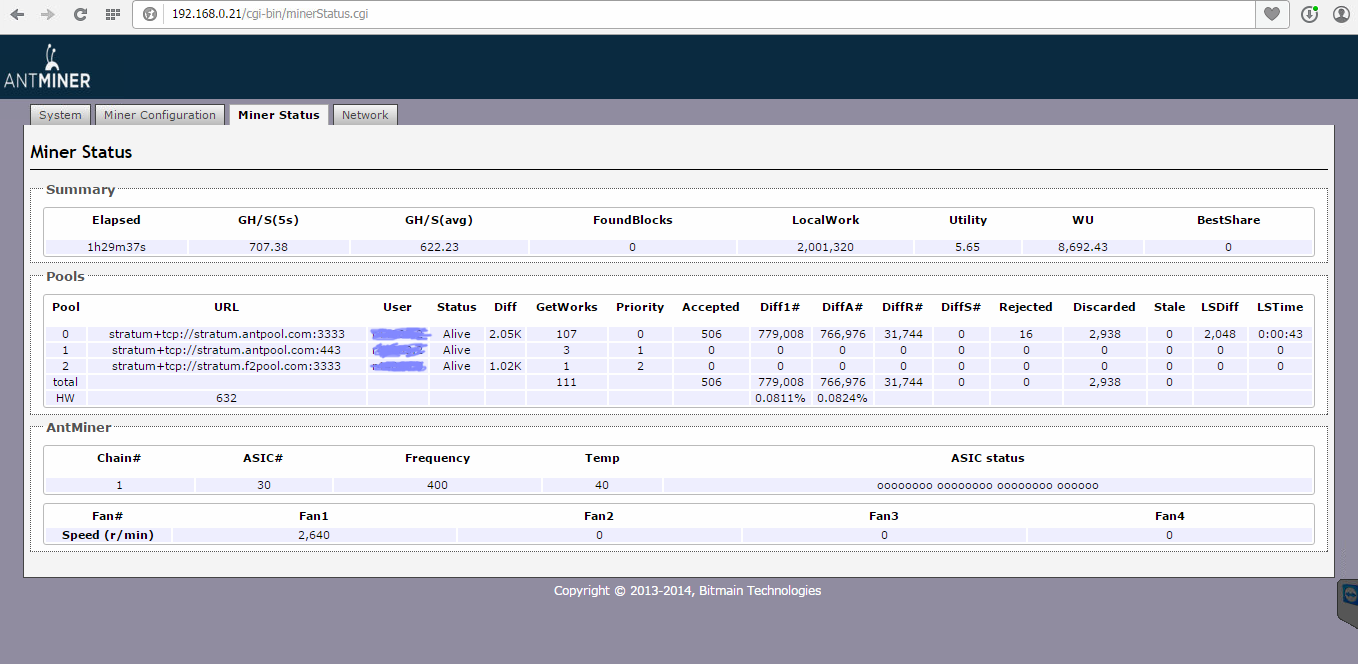1358x664 pixels.
Task: Click pool 0 LSDiff value 2,048
Action: pos(1220,334)
